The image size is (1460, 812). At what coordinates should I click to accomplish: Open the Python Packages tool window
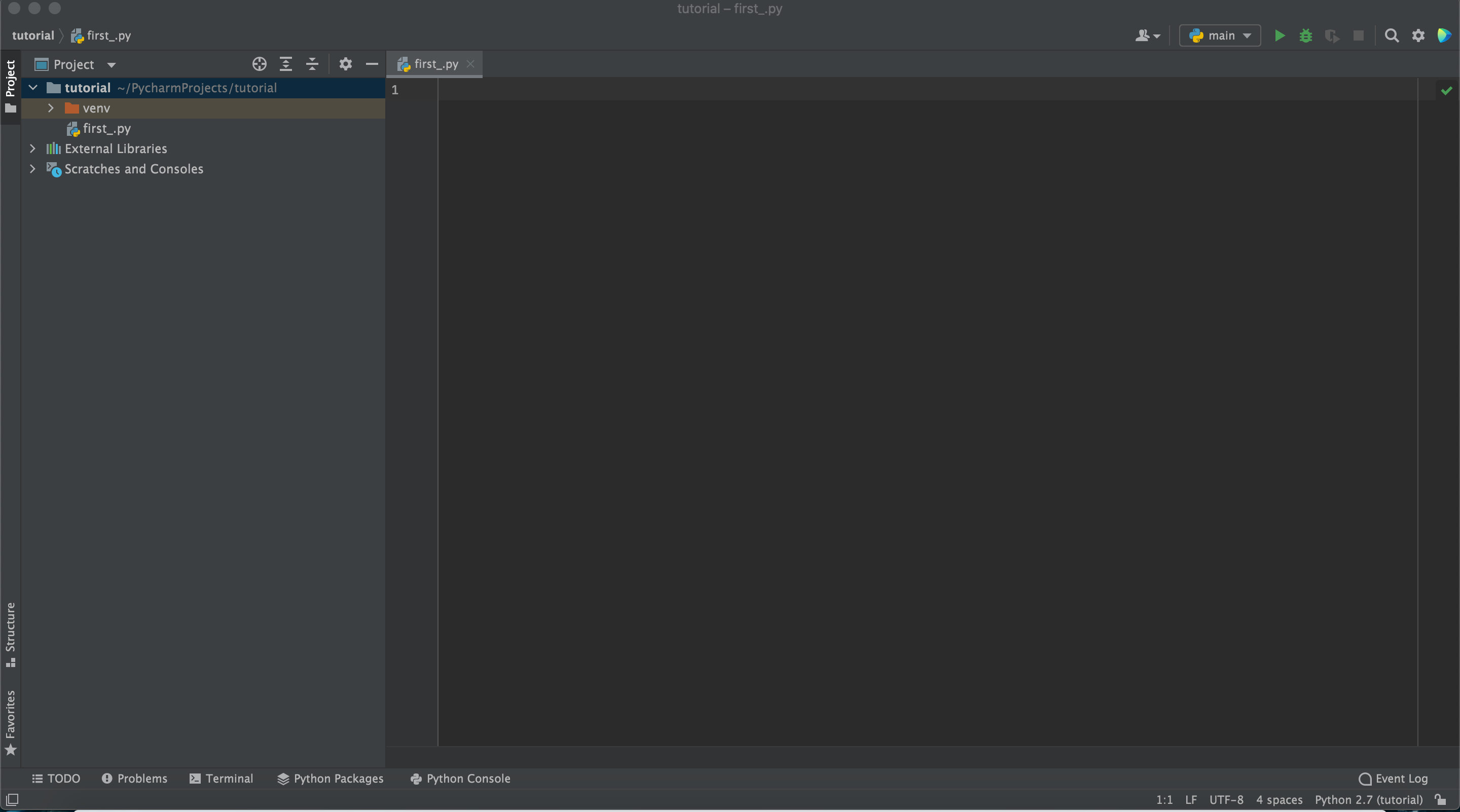click(331, 779)
